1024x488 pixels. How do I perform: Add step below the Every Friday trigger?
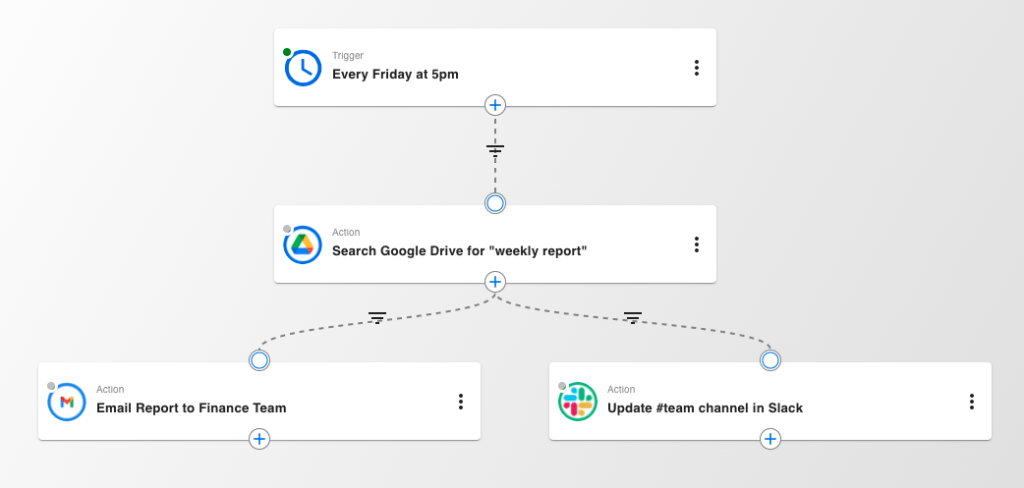click(495, 105)
